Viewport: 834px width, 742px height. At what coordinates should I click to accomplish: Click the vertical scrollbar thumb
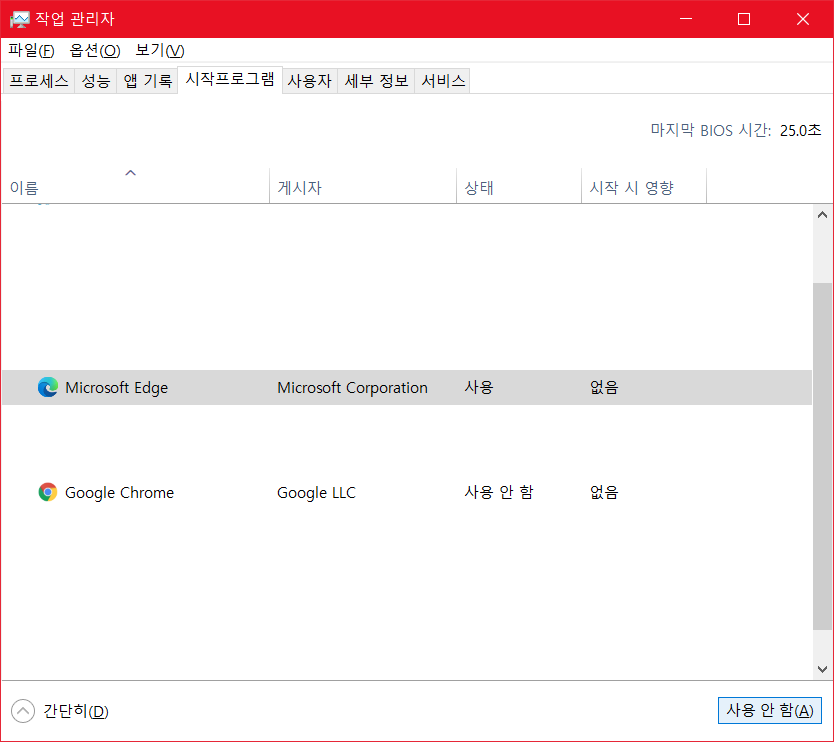click(x=822, y=456)
